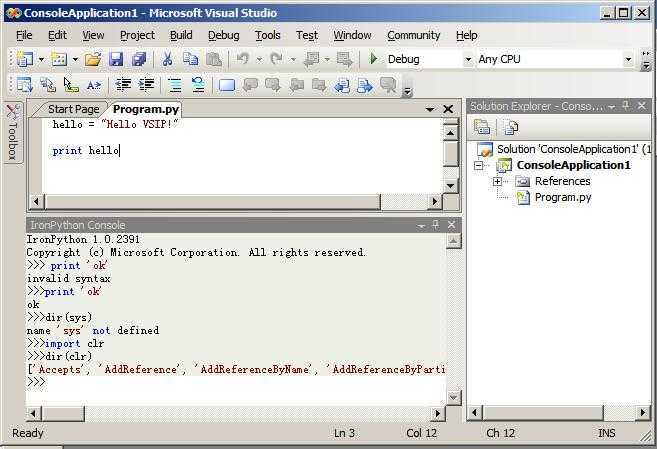657x449 pixels.
Task: Select Program.py in Solution Explorer
Action: tap(563, 197)
